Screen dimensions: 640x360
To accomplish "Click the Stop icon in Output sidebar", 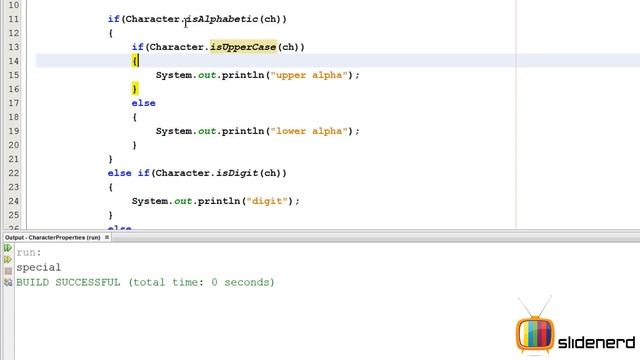I will point(8,271).
